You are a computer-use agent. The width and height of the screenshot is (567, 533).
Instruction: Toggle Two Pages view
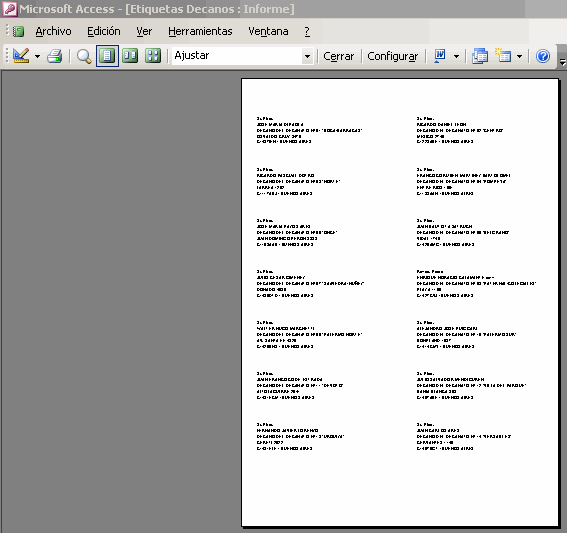(130, 56)
